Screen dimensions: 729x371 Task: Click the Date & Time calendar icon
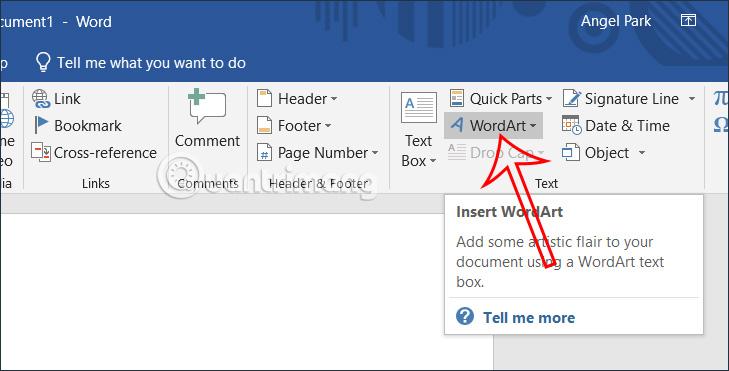point(571,125)
